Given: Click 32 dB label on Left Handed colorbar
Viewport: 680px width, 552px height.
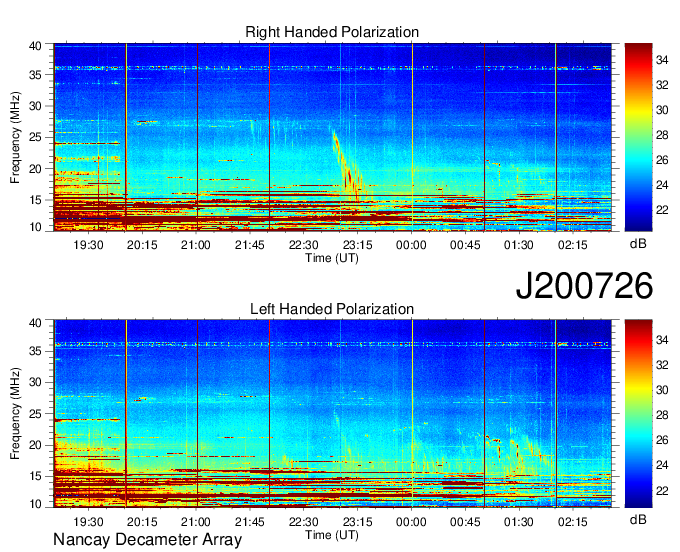Looking at the screenshot, I should [x=662, y=365].
